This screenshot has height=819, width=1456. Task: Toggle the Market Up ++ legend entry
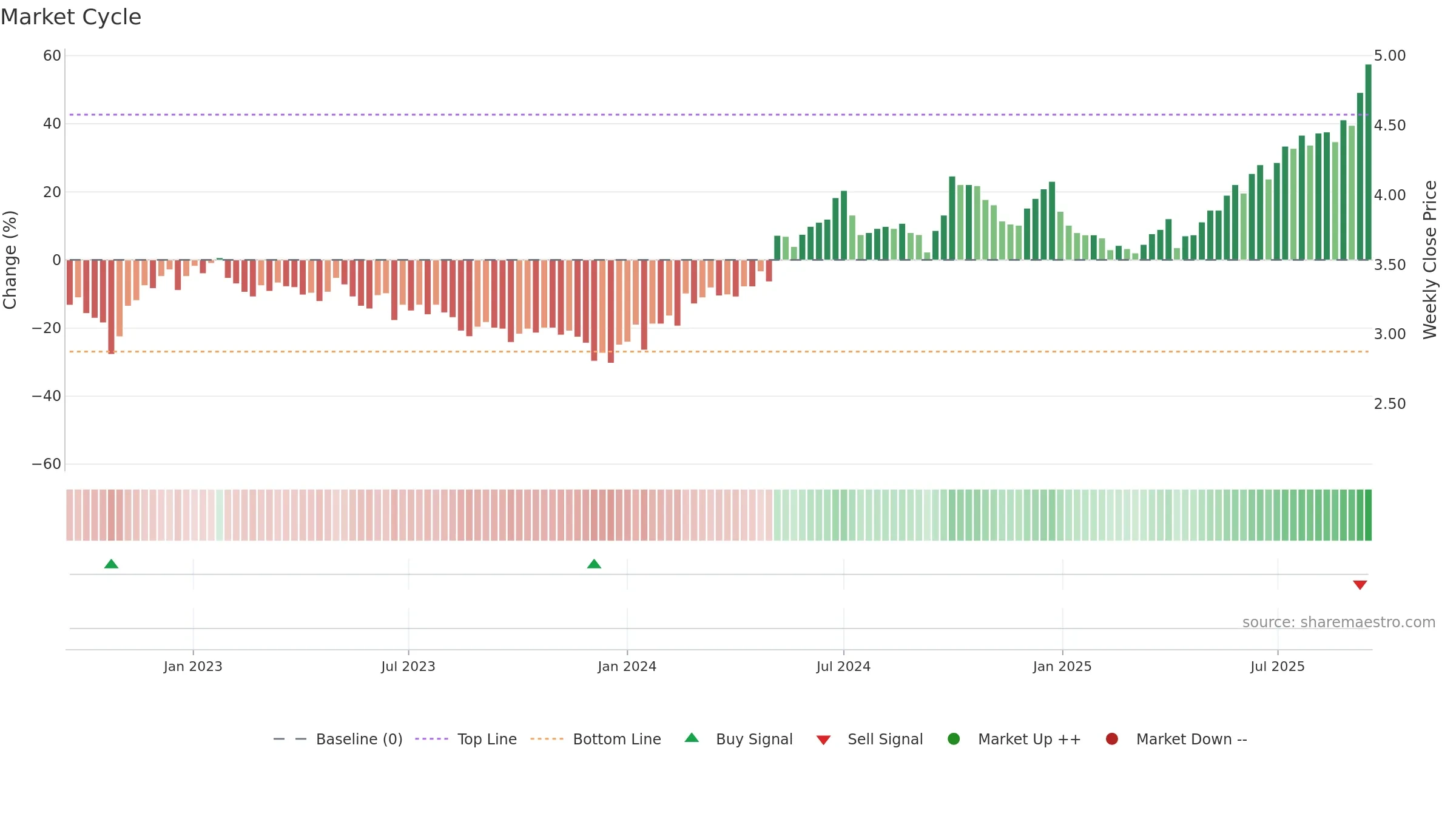tap(1014, 739)
